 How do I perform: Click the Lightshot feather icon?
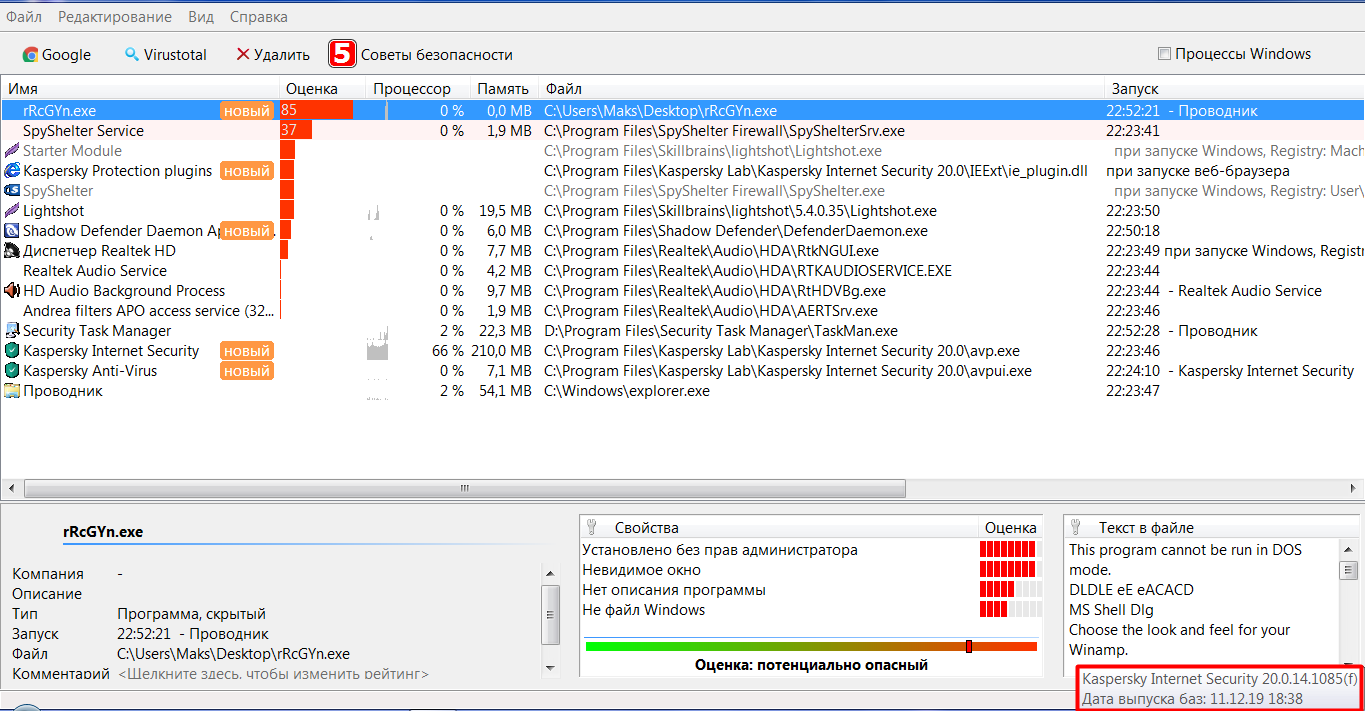coord(12,211)
